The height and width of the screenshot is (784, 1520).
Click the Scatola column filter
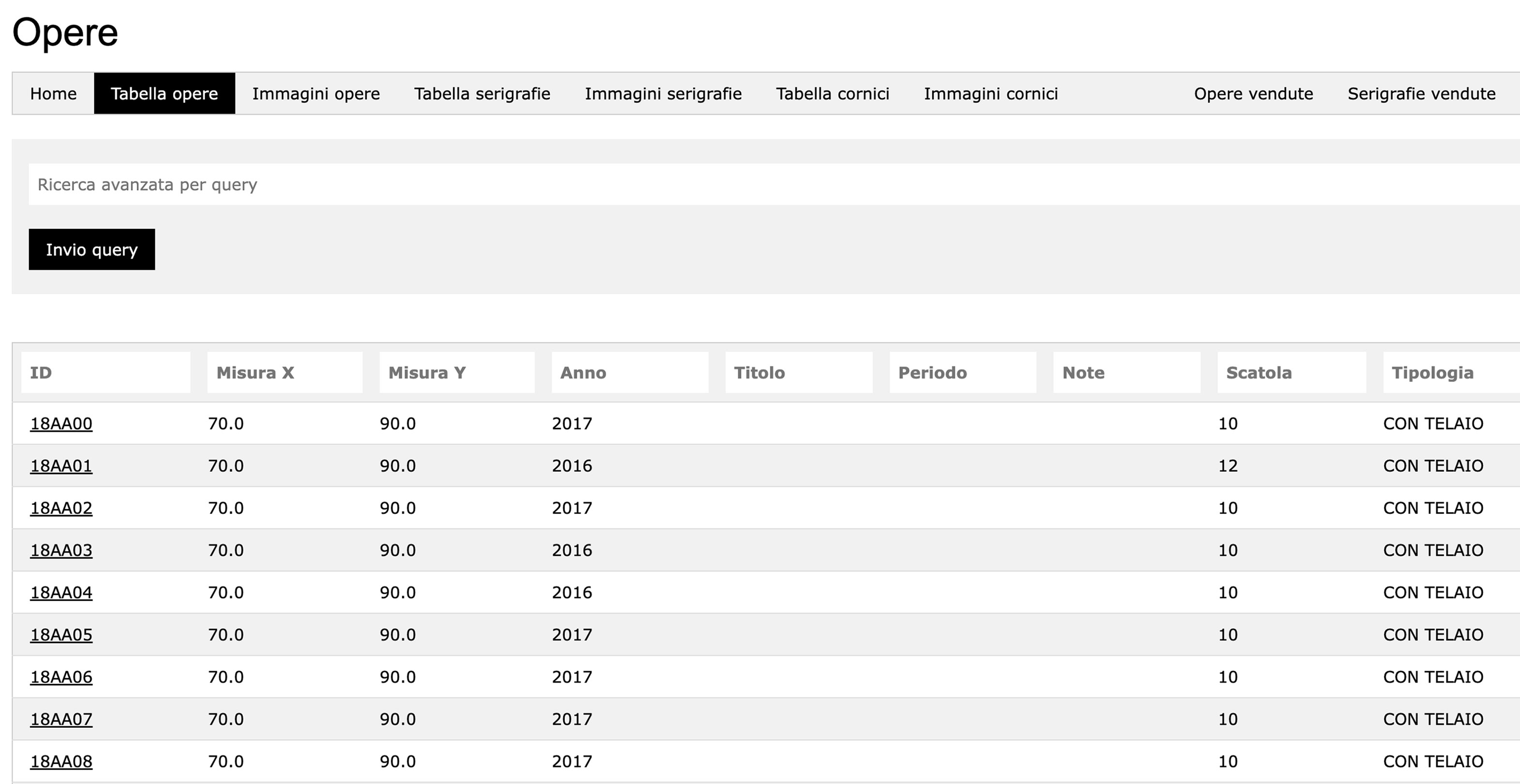pos(1292,373)
